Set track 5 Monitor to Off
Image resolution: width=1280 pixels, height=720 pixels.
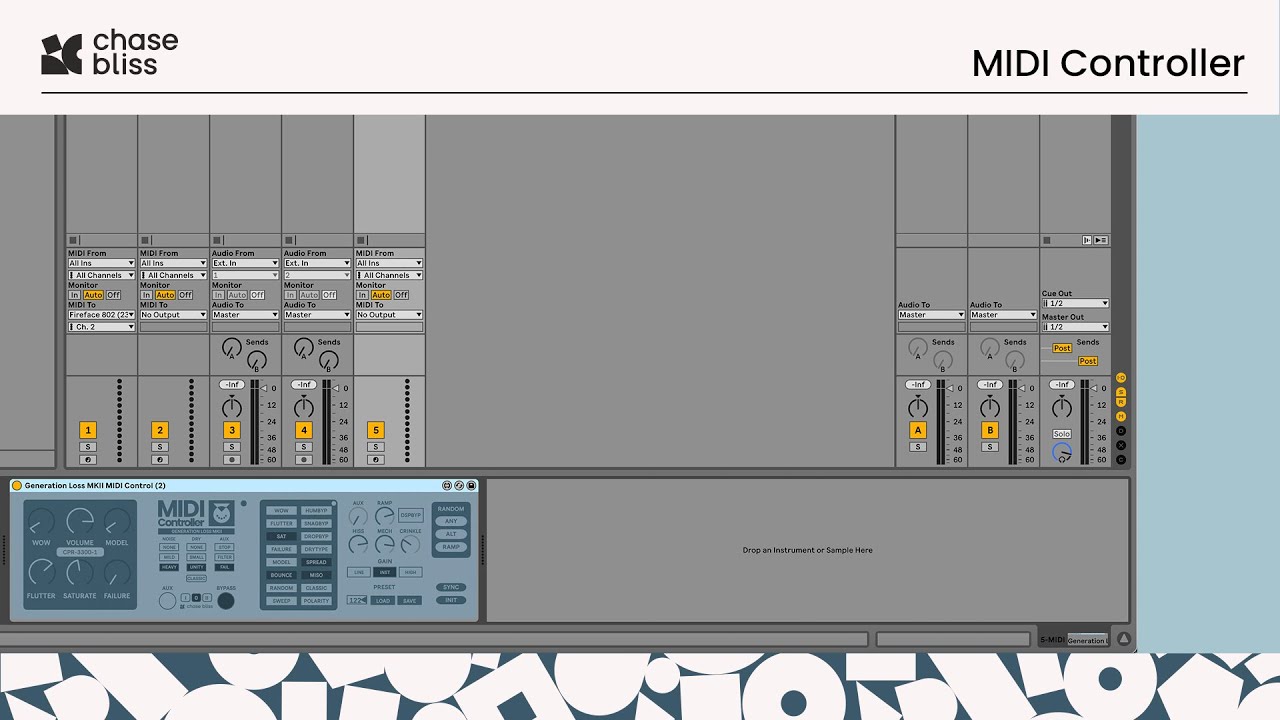(x=401, y=295)
